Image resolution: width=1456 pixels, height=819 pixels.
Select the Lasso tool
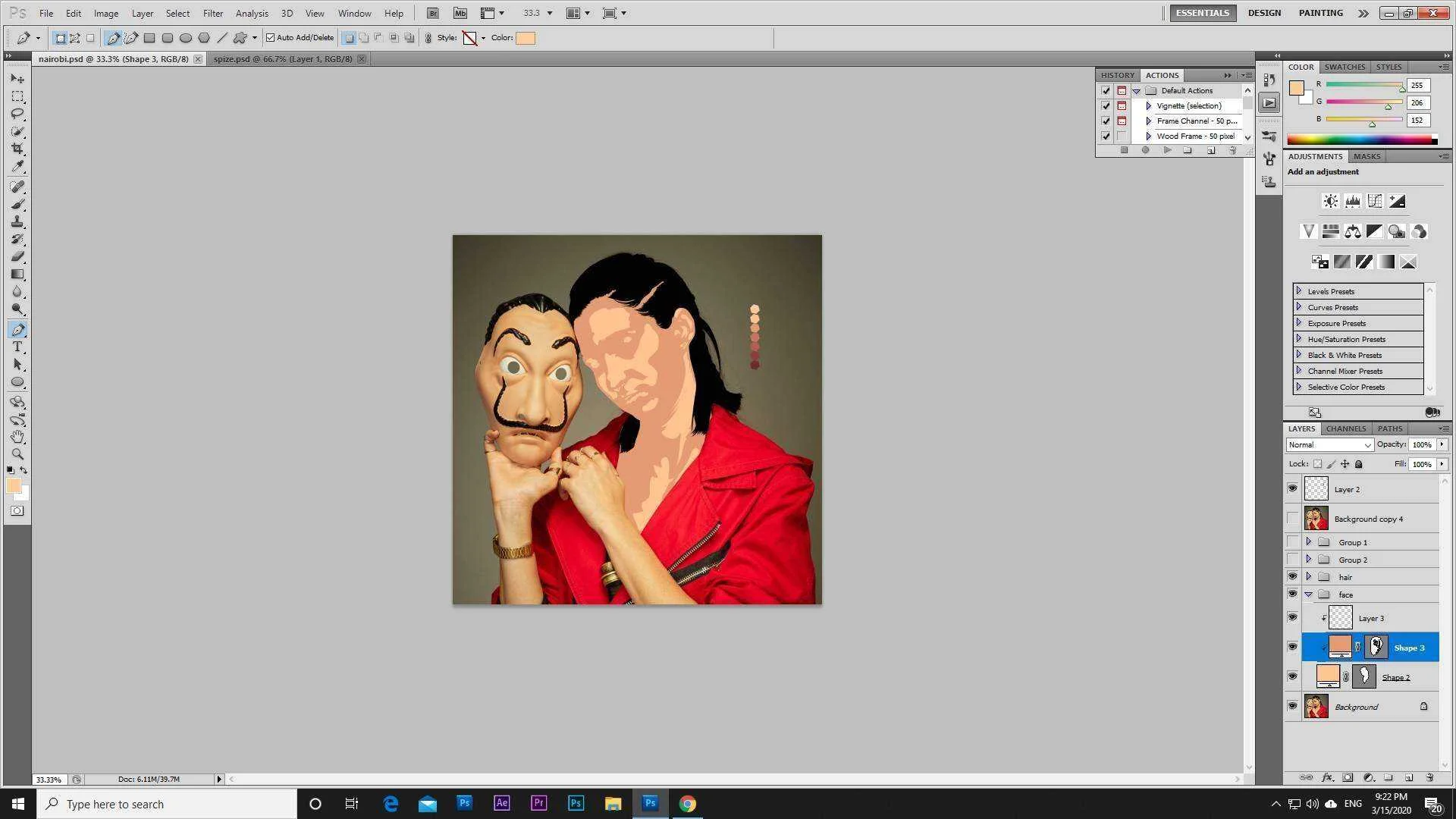click(17, 114)
